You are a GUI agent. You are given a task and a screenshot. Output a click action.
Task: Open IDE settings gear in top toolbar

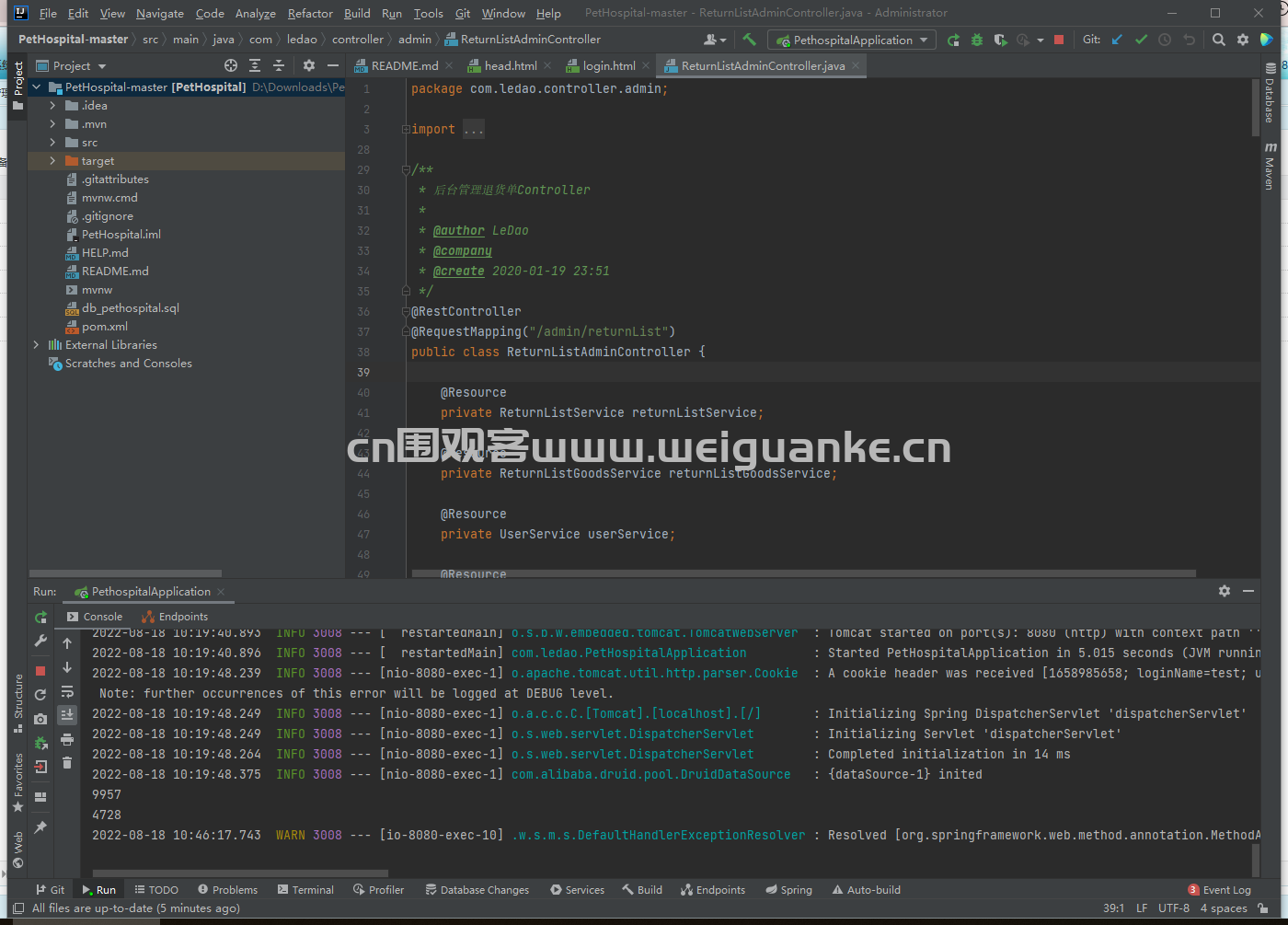click(1243, 40)
